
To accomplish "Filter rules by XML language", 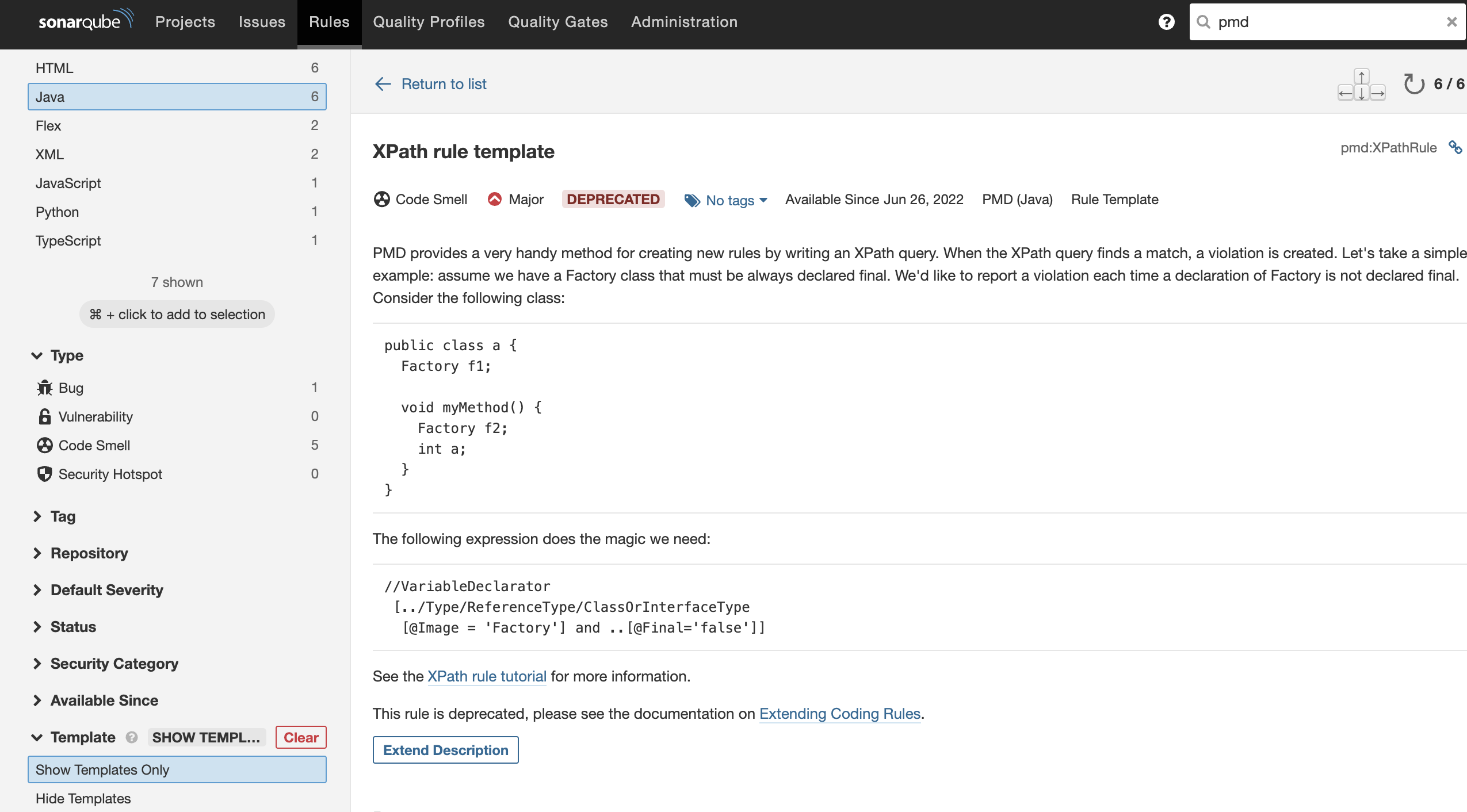I will pos(177,154).
